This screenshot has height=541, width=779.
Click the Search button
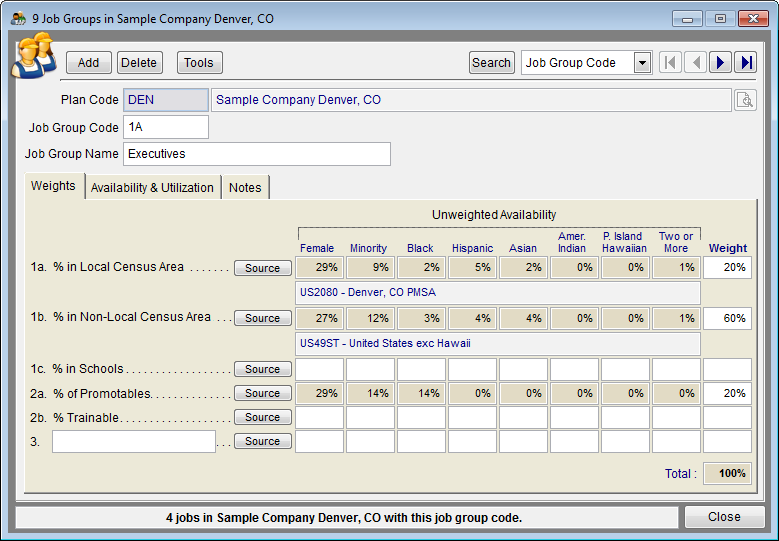tap(491, 63)
